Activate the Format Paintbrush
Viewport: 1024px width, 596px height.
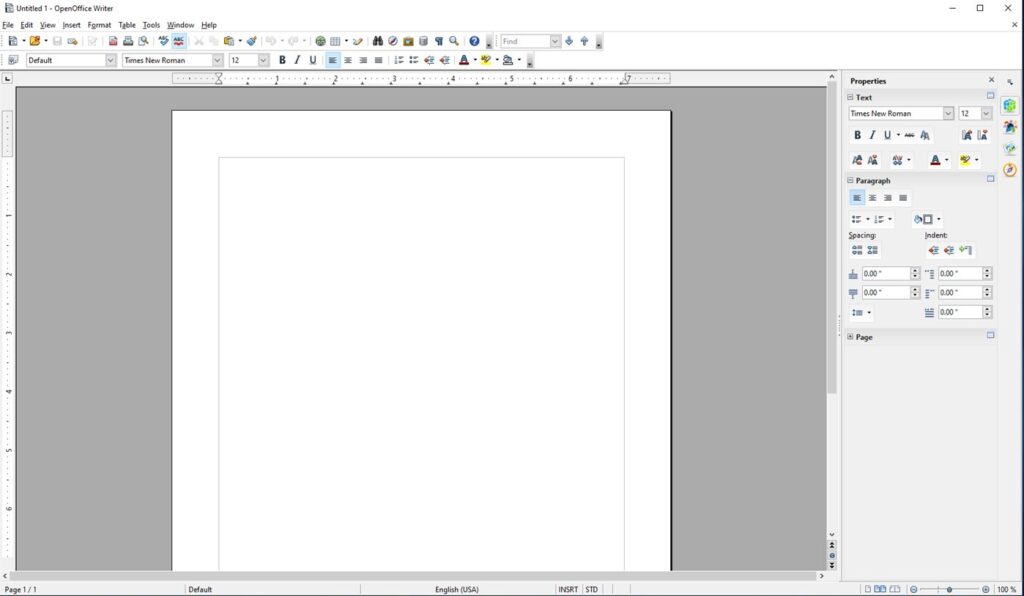point(251,41)
